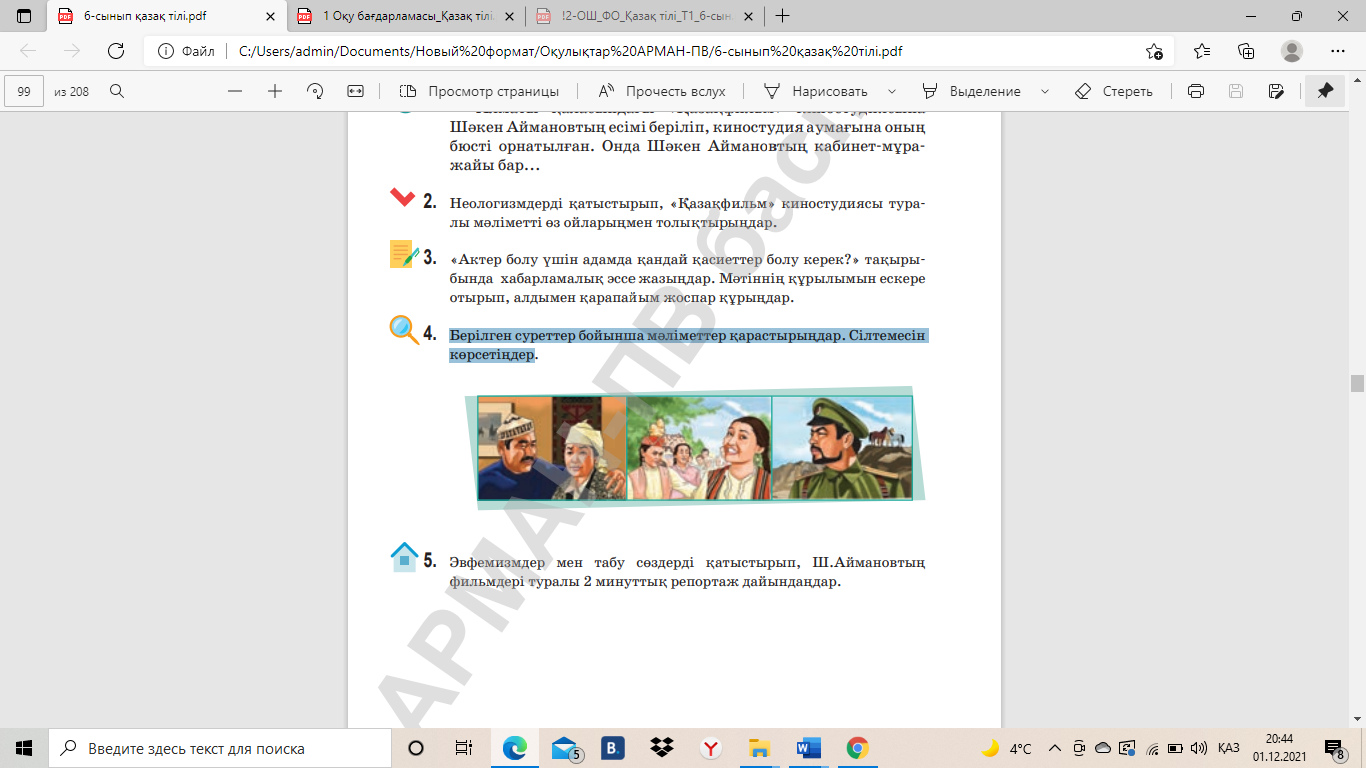This screenshot has height=768, width=1366.
Task: Unpin the PDF toolbar
Action: click(x=1325, y=91)
